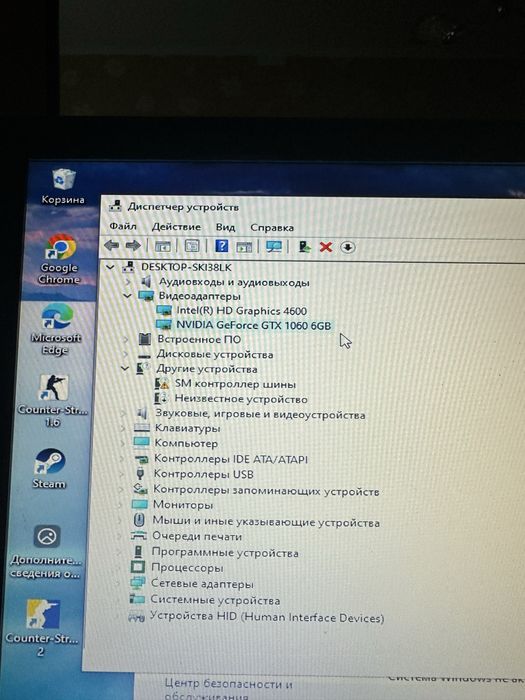This screenshot has height=700, width=525.
Task: Click the Диспетчер устройств title bar icon
Action: click(x=116, y=206)
